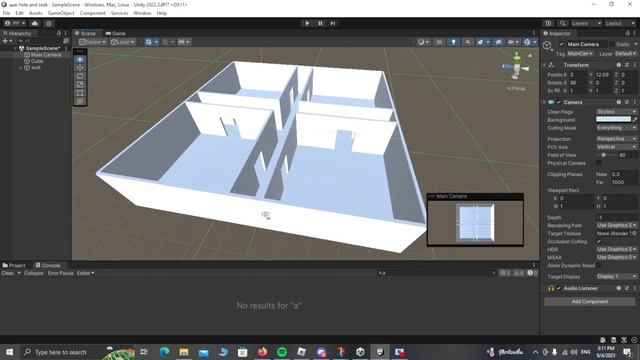Open scene draw mode shading dropdown
The height and width of the screenshot is (360, 640).
pos(423,42)
